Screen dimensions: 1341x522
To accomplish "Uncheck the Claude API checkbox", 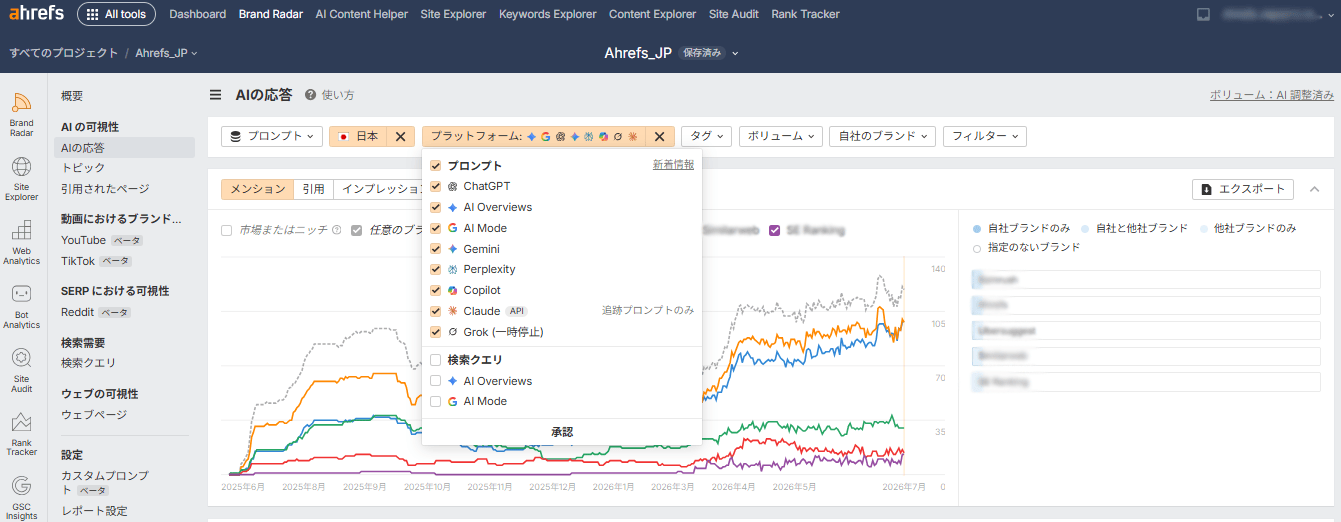I will [435, 311].
